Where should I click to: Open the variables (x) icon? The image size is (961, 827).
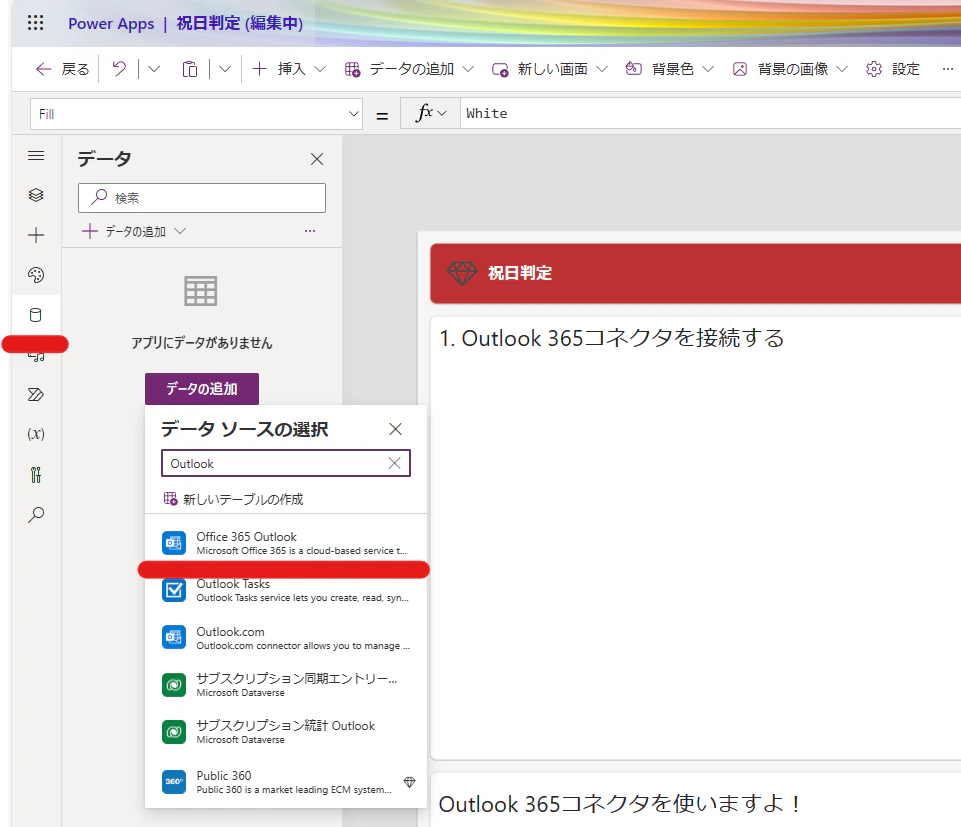[36, 434]
